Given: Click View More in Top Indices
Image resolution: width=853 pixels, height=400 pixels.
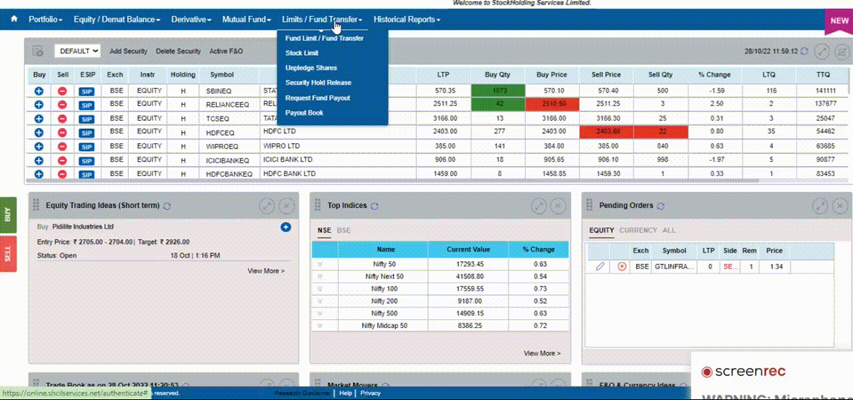Looking at the screenshot, I should pos(542,353).
